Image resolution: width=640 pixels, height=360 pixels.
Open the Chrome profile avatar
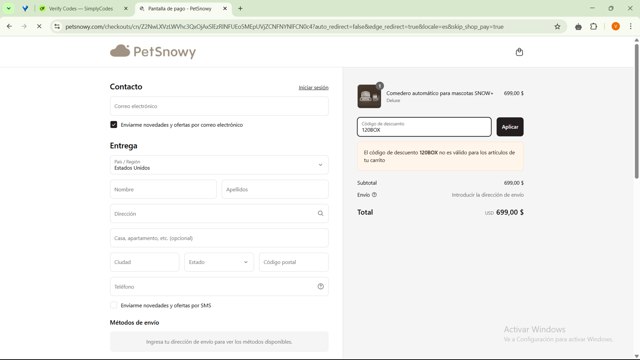(616, 27)
